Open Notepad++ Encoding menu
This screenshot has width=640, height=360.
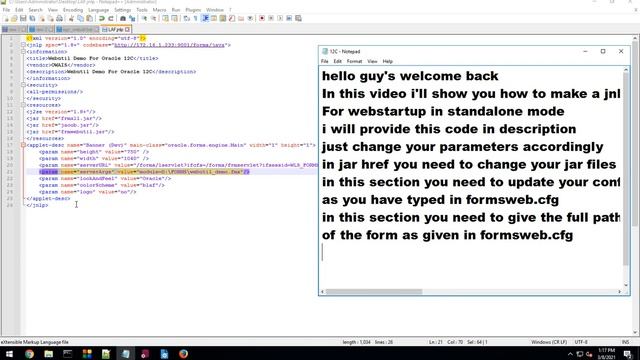[x=73, y=10]
